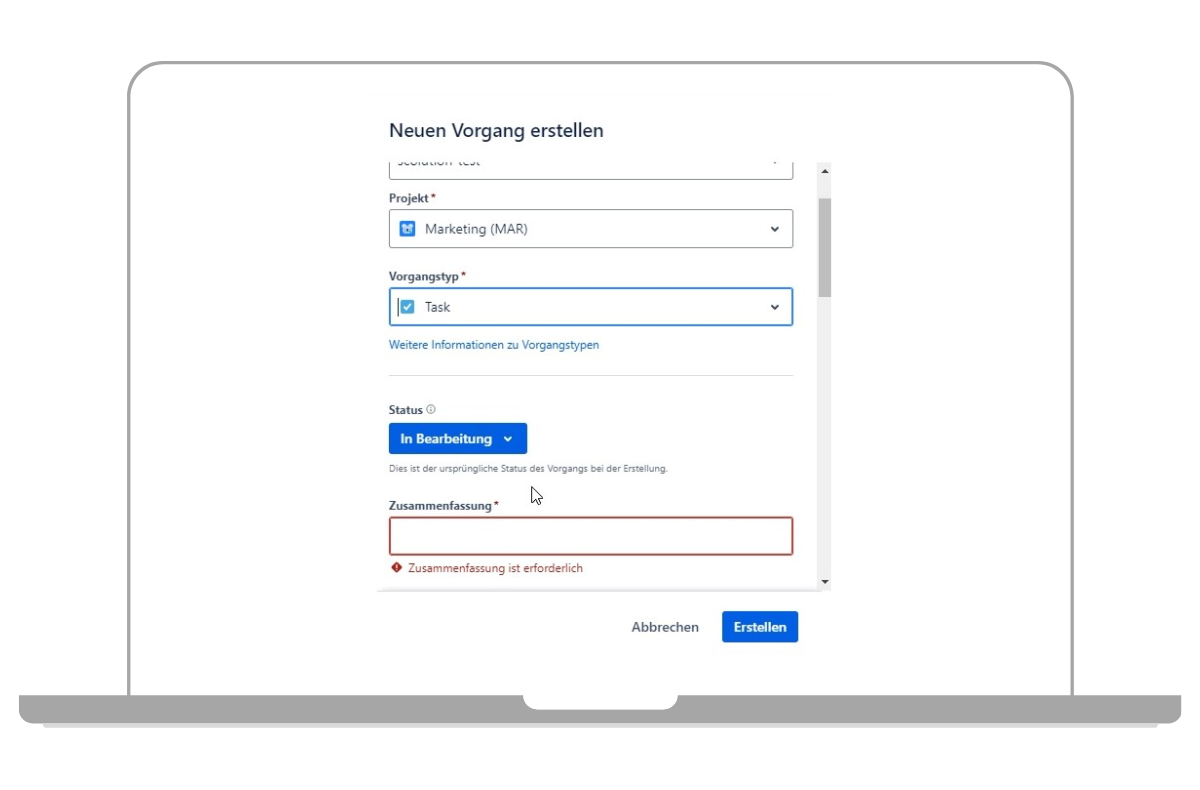
Task: Click the blue Task issue-type icon
Action: (407, 306)
